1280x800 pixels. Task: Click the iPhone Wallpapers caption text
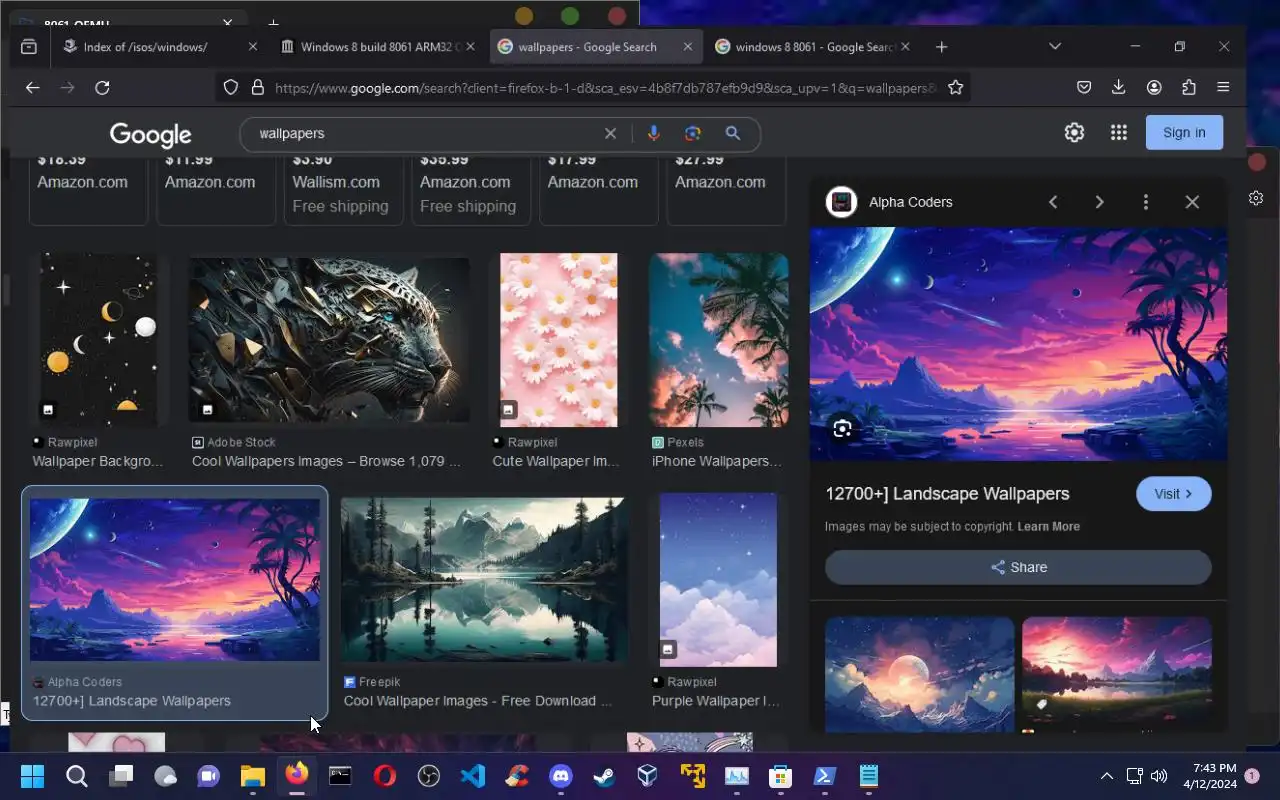717,461
